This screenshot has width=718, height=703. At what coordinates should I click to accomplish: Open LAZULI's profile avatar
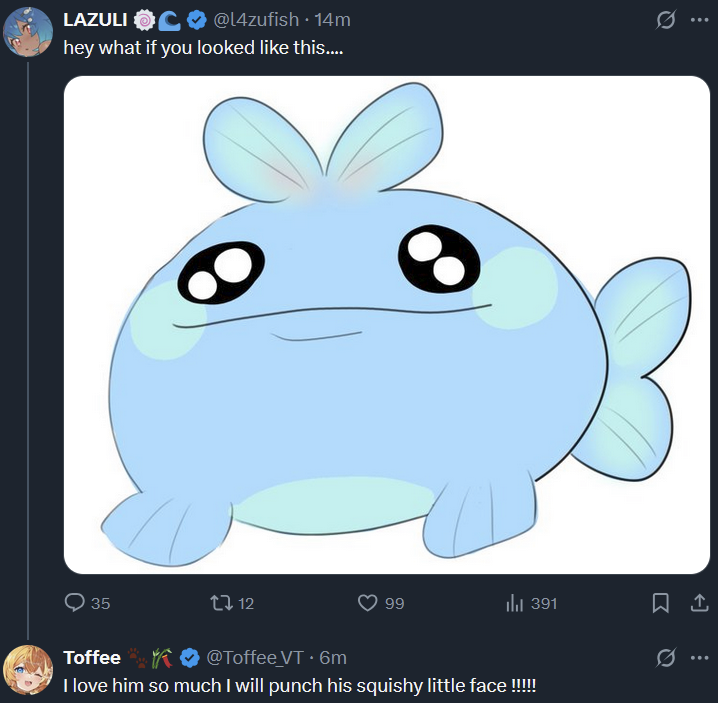pos(27,31)
